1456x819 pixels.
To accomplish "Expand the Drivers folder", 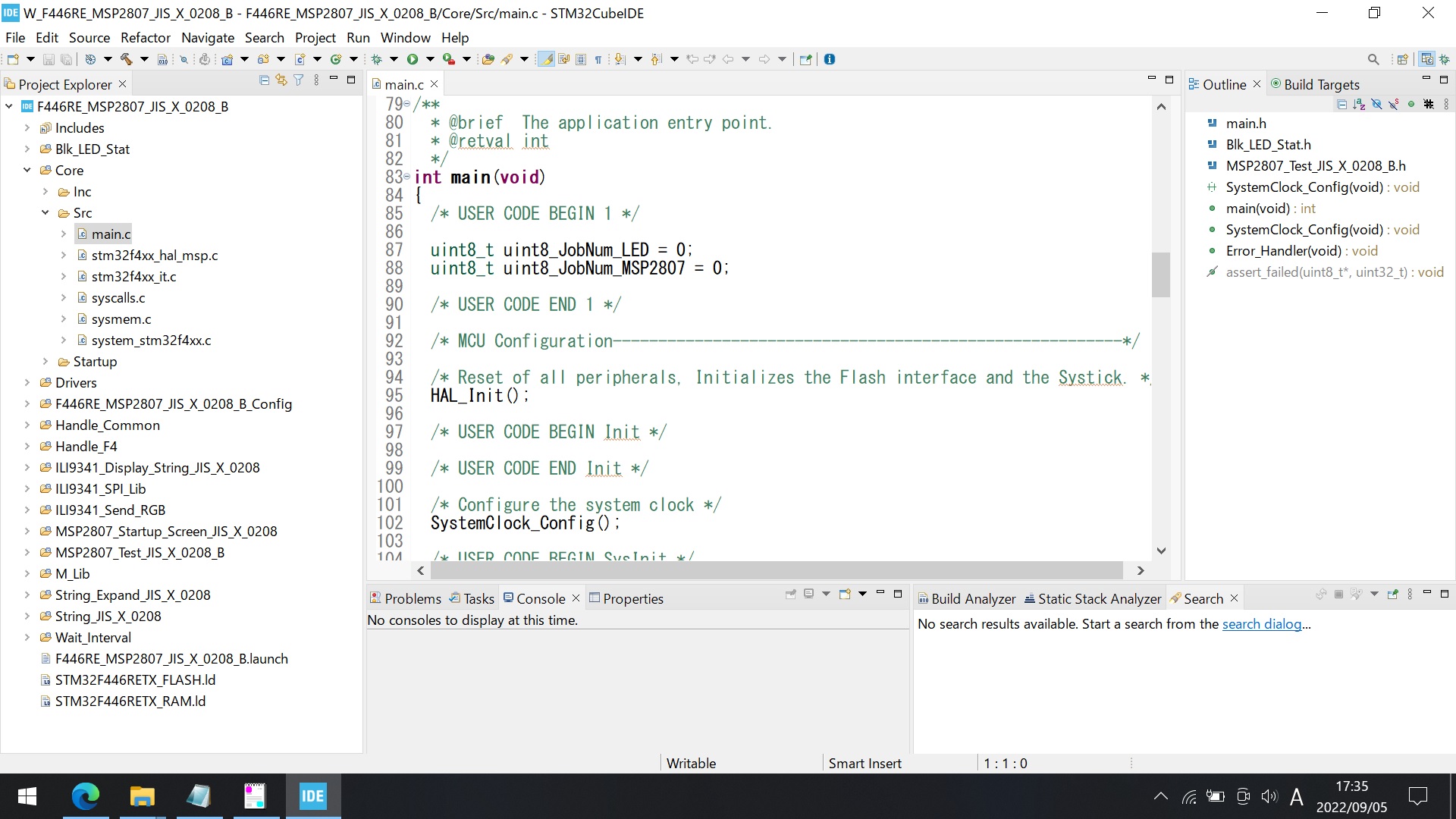I will (27, 382).
